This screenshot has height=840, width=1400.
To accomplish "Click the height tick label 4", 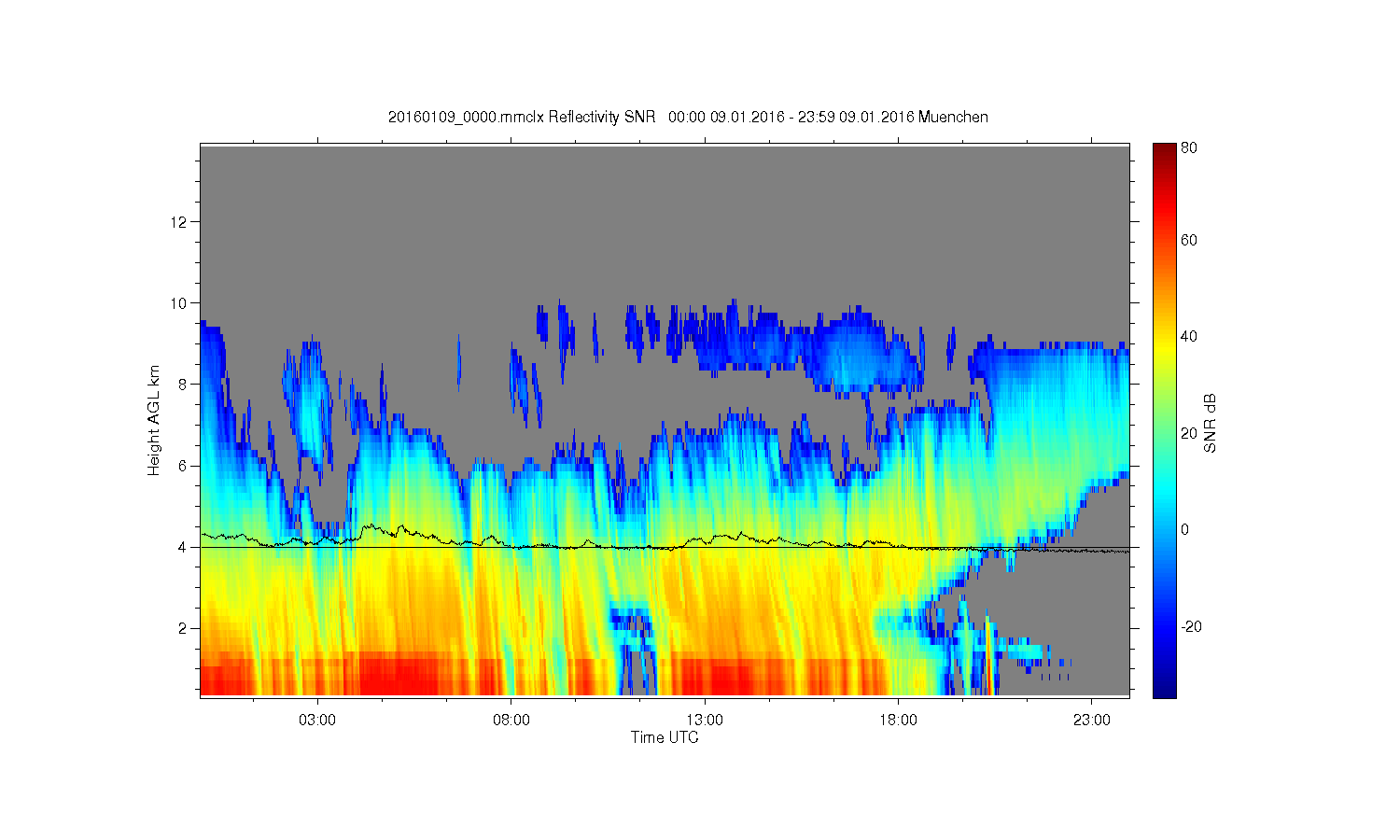I will [x=184, y=547].
